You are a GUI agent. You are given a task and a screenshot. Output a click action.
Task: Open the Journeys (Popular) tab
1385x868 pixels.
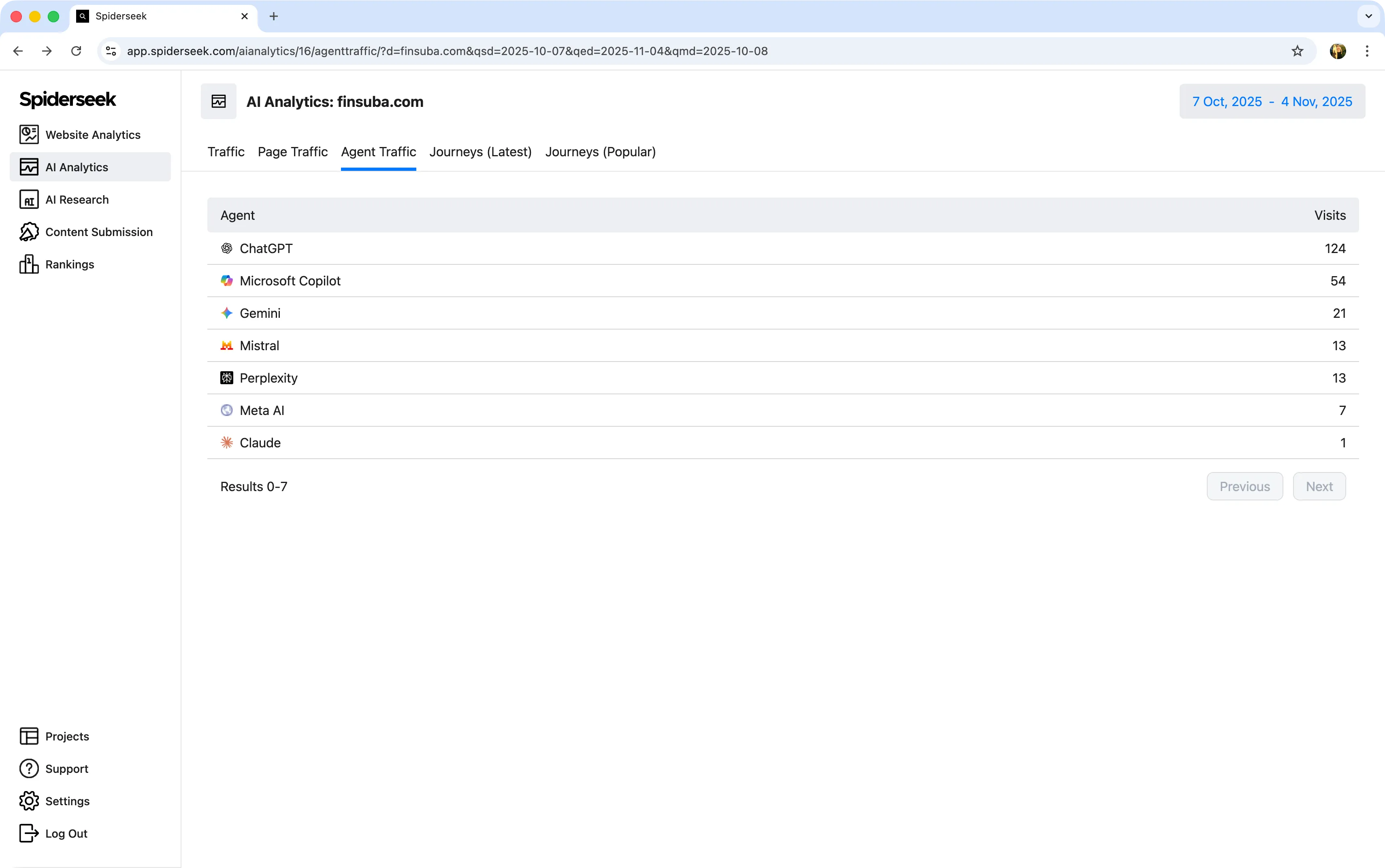pos(599,151)
